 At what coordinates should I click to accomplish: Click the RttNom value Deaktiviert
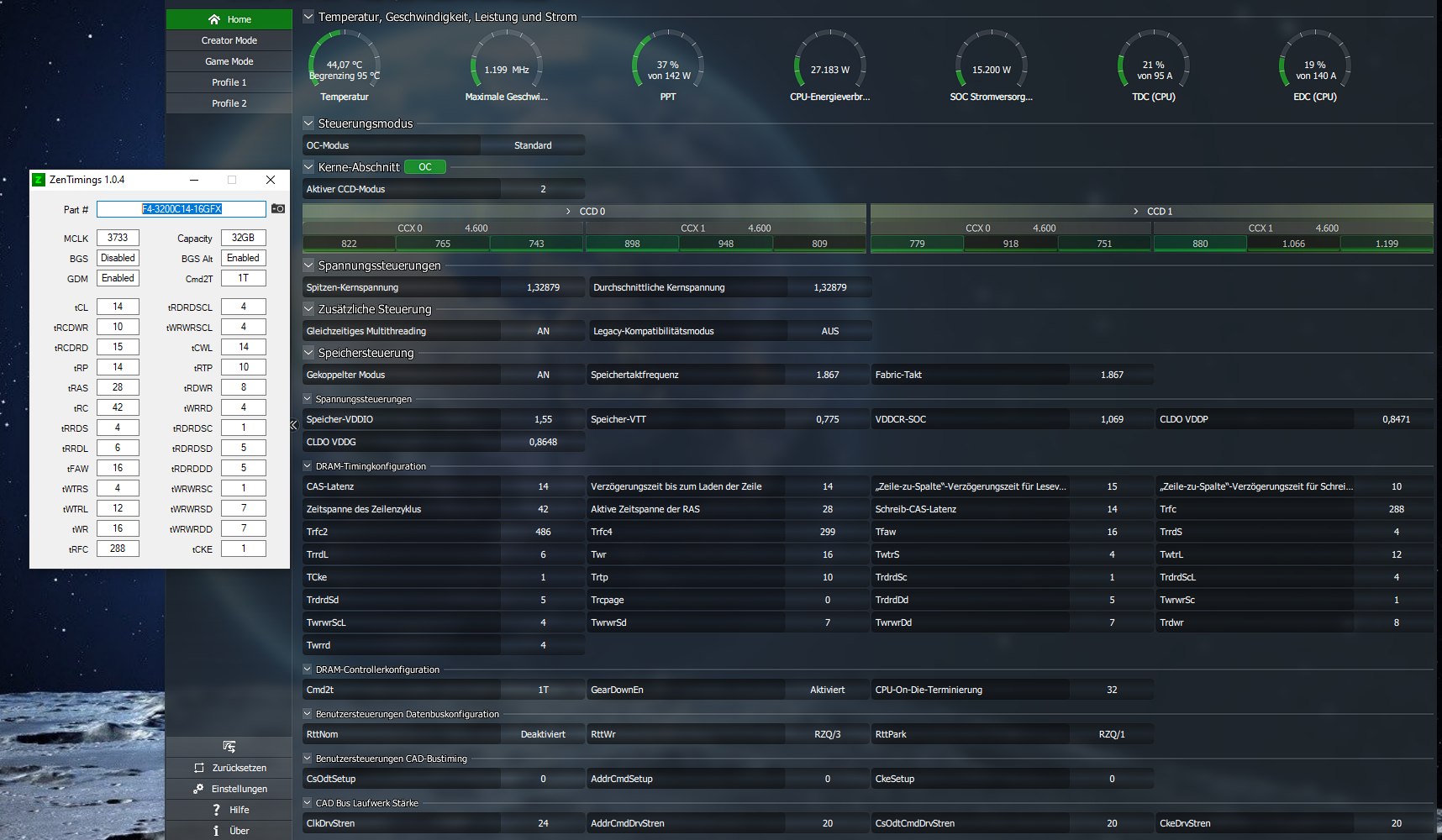[543, 734]
